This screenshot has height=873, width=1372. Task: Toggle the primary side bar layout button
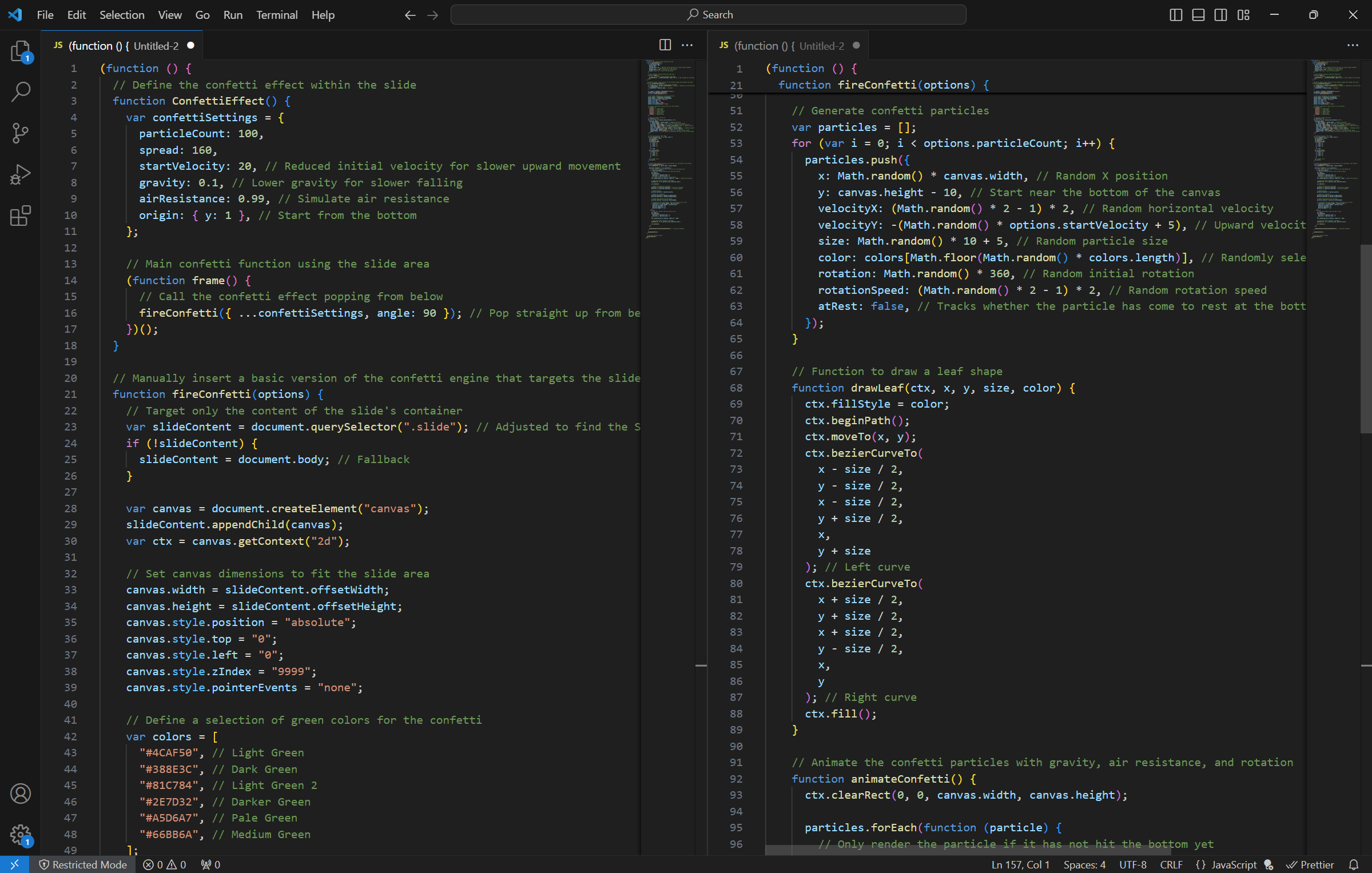coord(1176,15)
